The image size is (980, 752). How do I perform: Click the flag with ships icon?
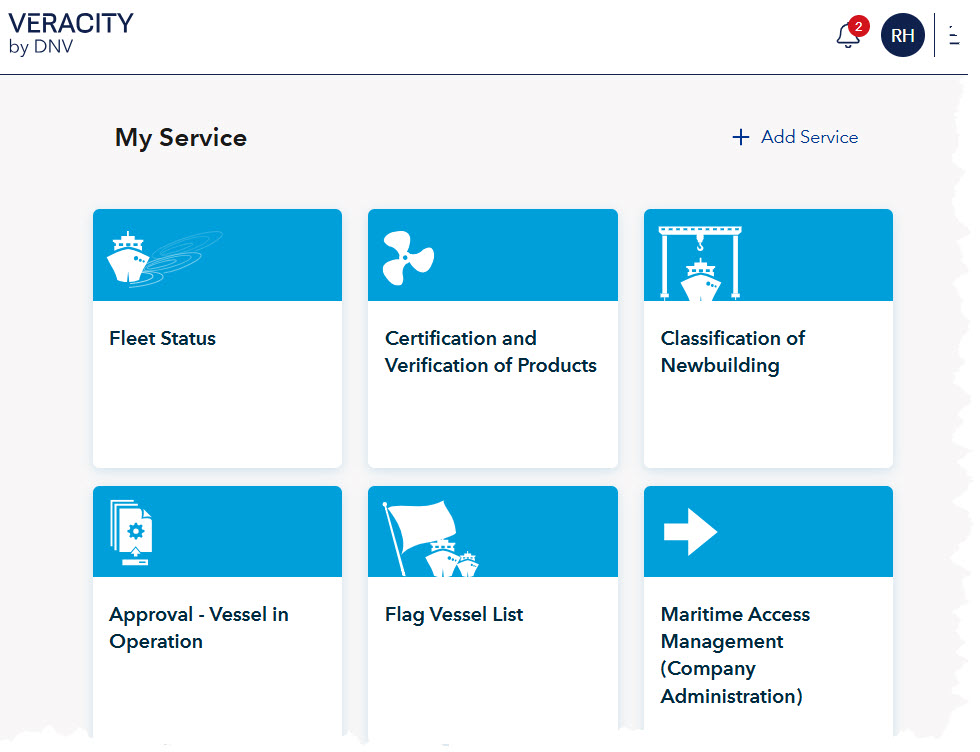coord(430,538)
